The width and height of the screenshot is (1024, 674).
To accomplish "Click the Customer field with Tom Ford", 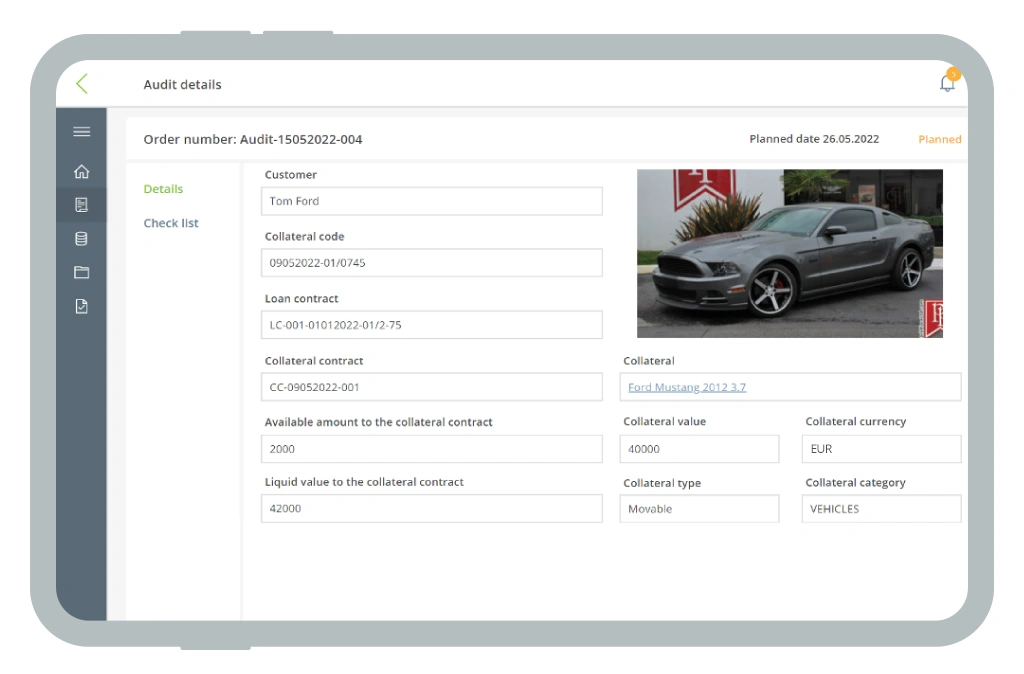I will [432, 201].
